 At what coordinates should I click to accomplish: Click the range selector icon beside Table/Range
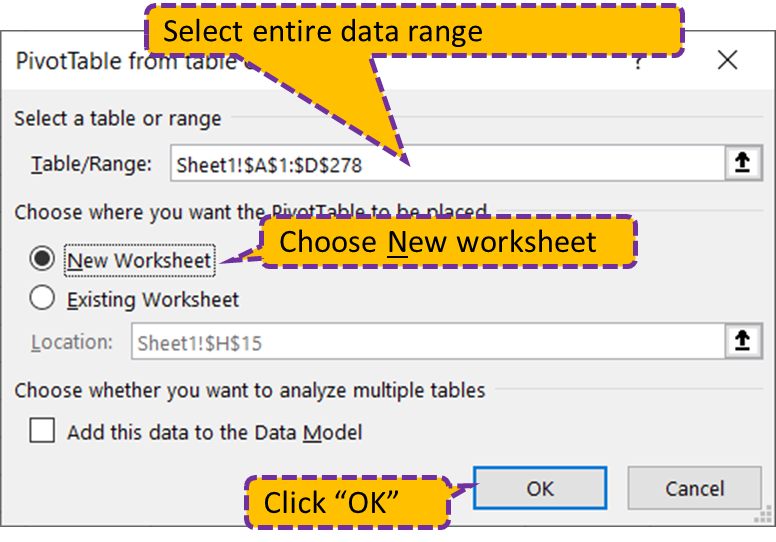pyautogui.click(x=741, y=164)
